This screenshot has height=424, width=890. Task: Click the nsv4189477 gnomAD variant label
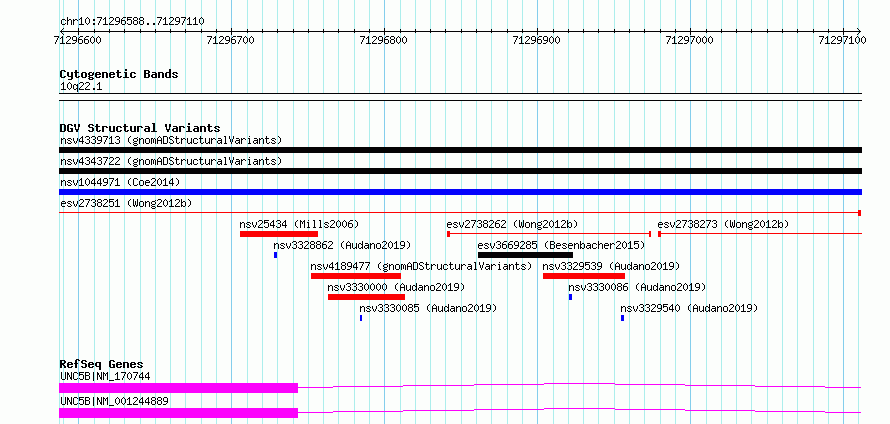[x=421, y=266]
